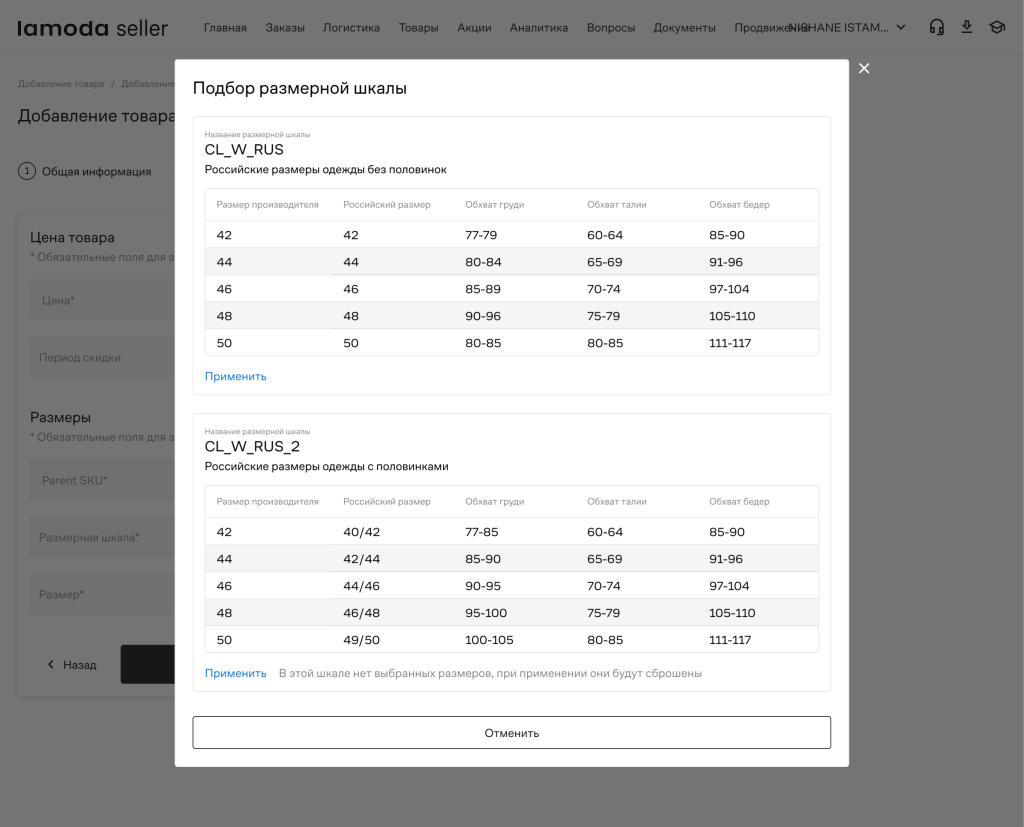1024x827 pixels.
Task: Click the Добавление товара breadcrumb link
Action: click(x=61, y=84)
